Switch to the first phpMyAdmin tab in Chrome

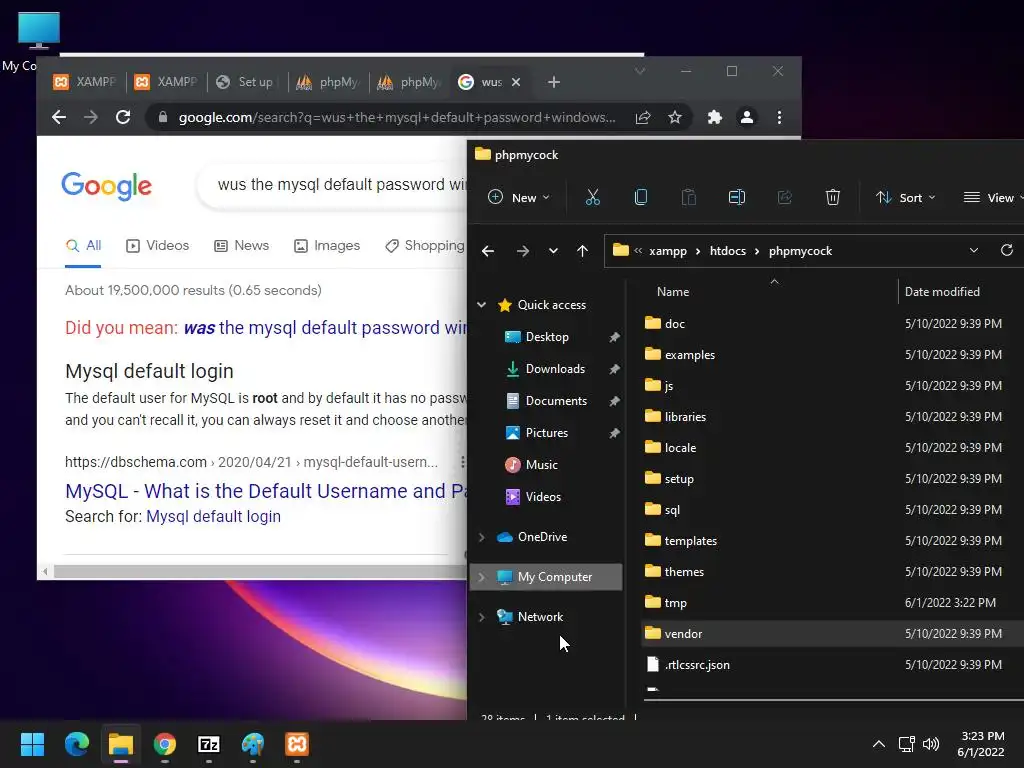[328, 82]
